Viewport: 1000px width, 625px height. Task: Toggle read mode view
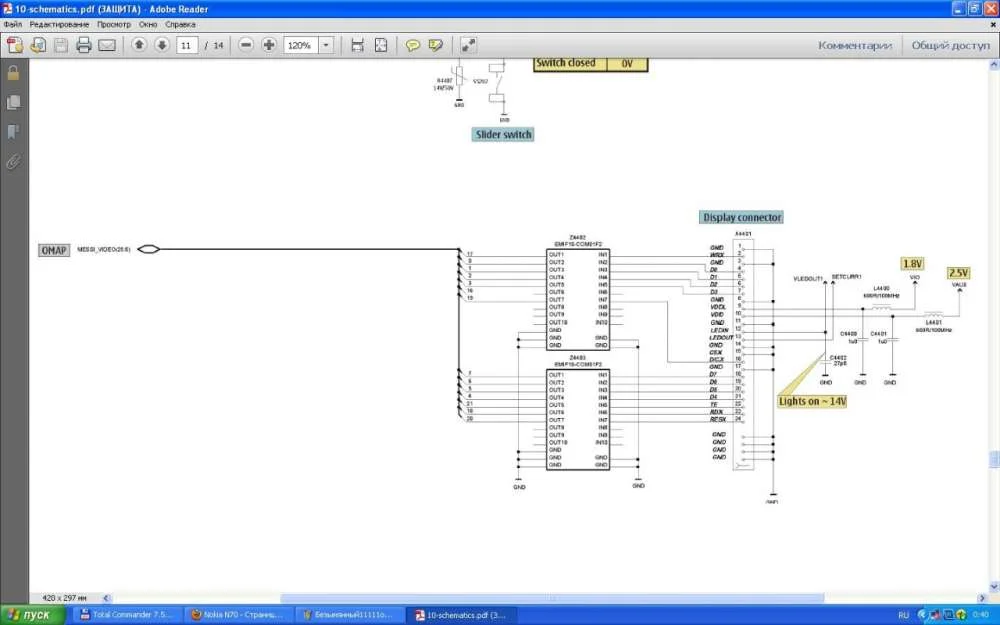click(x=468, y=45)
